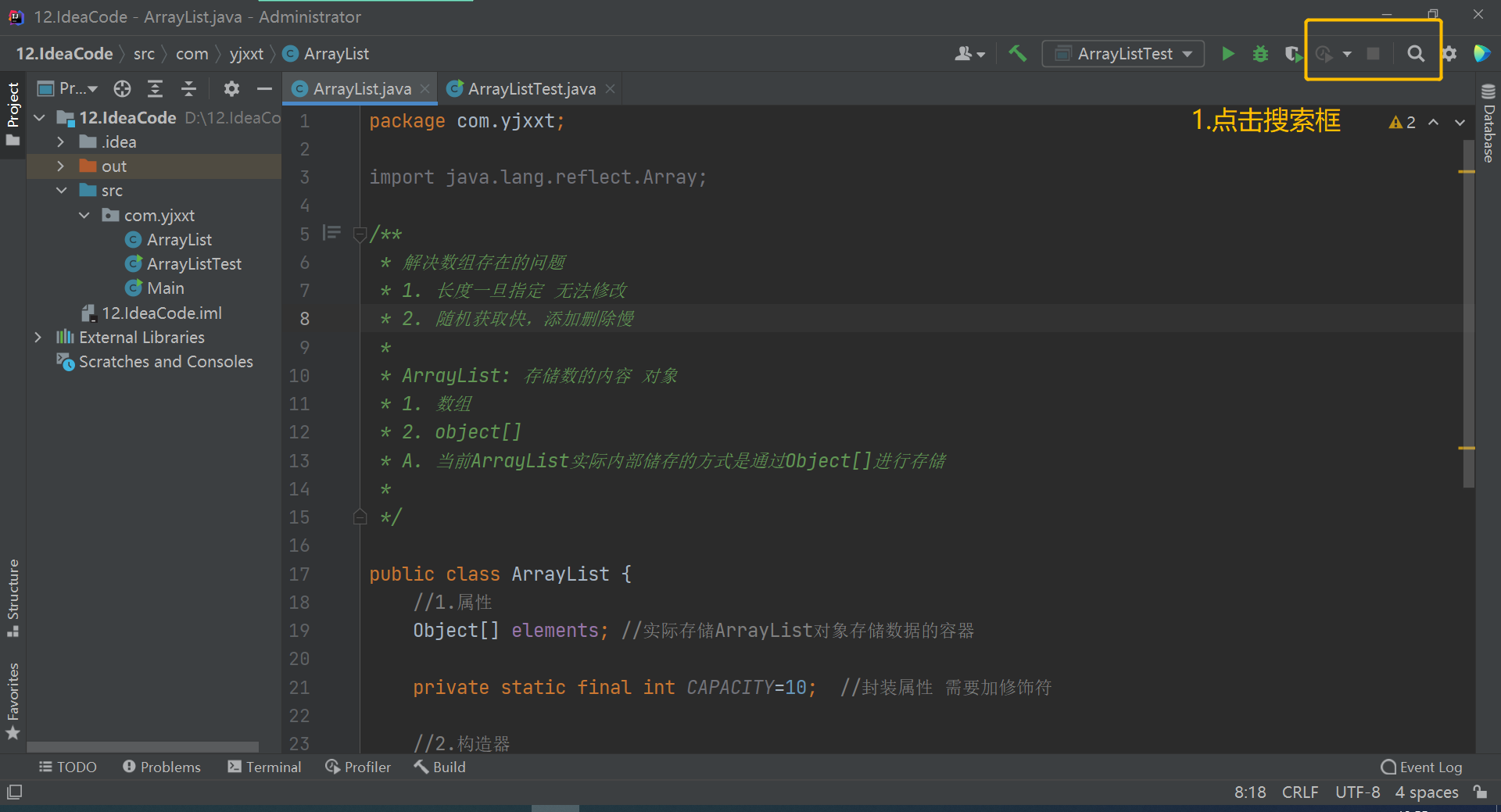This screenshot has height=812, width=1501.
Task: Toggle the Project tool window stripe
Action: point(13,114)
